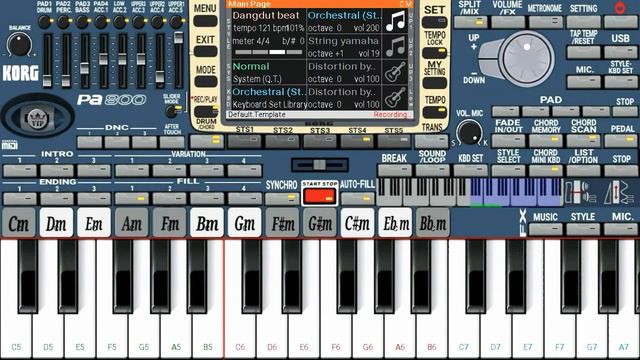The height and width of the screenshot is (360, 640).
Task: Tap the Gm chord button
Action: 244,223
